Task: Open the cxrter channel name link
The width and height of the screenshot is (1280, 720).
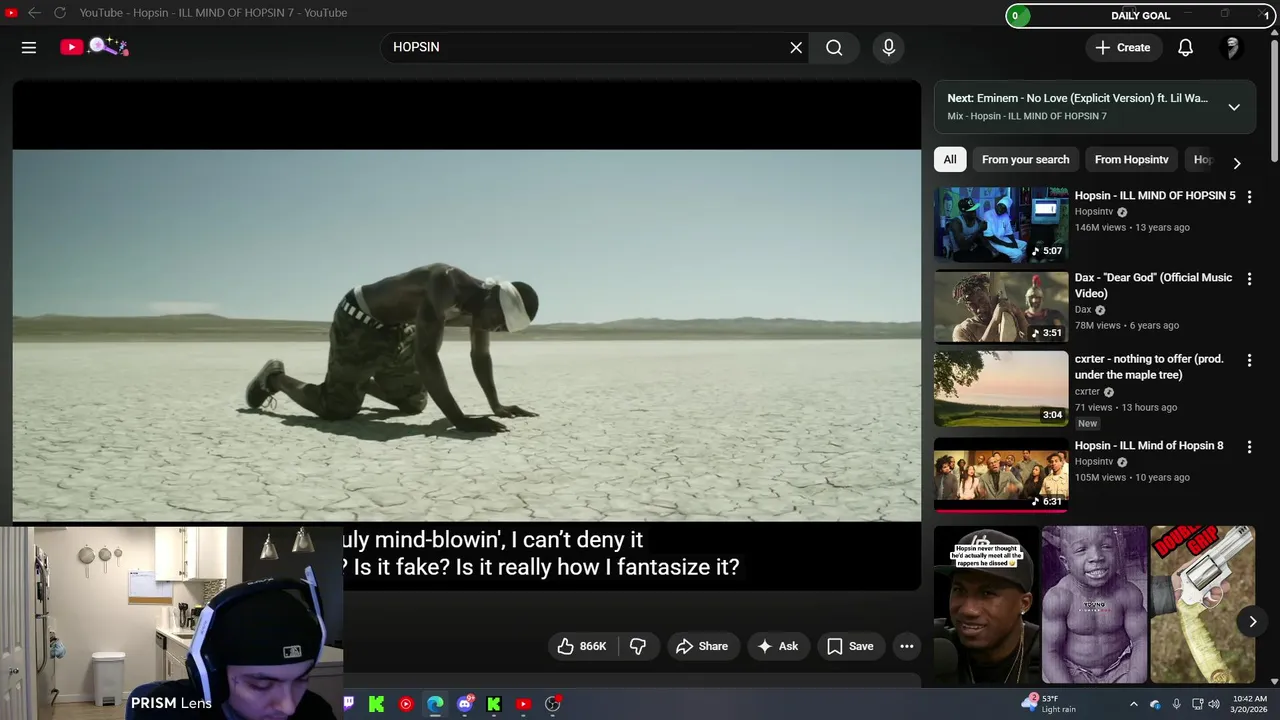Action: [1087, 392]
